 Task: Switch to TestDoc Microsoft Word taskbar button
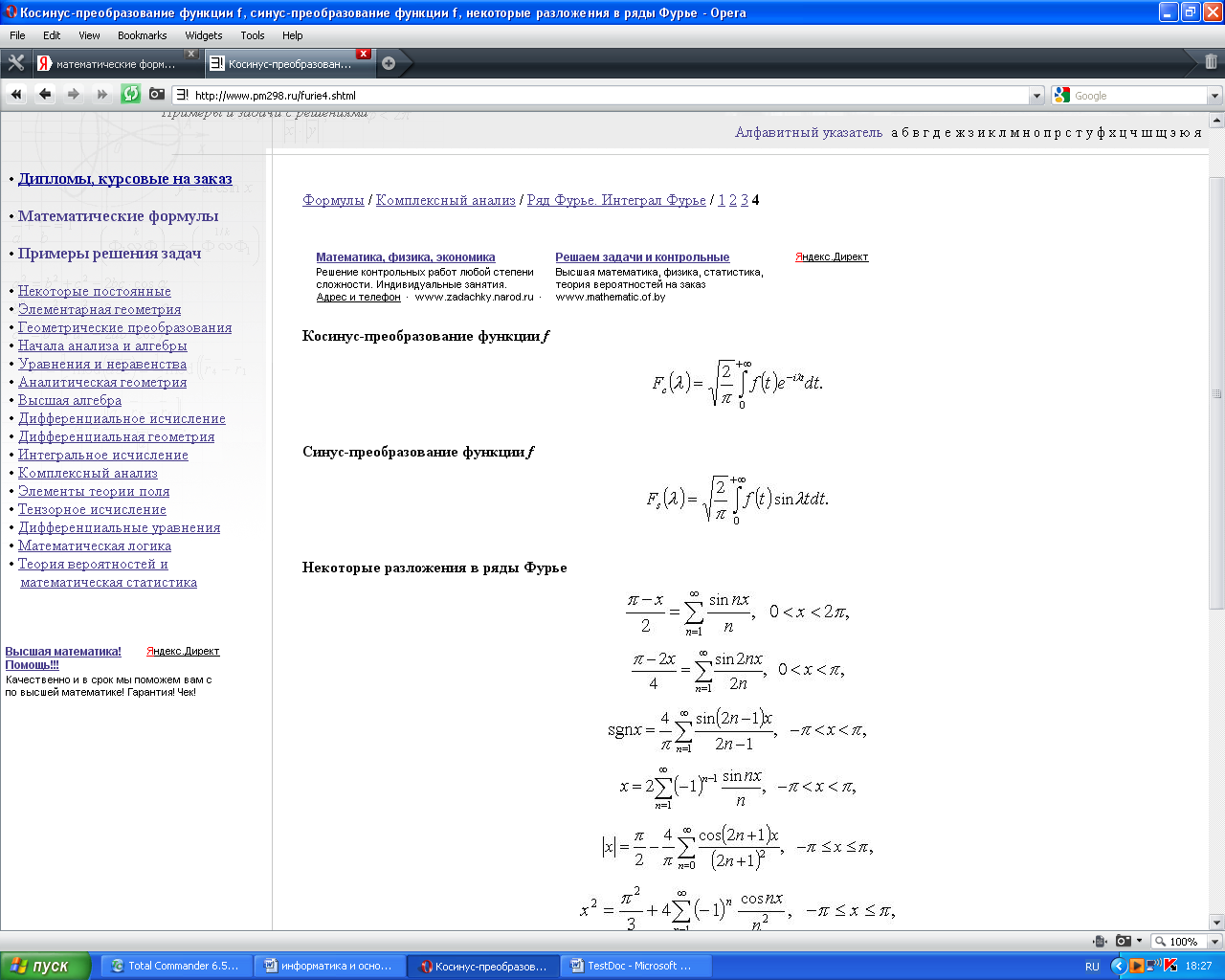(637, 966)
